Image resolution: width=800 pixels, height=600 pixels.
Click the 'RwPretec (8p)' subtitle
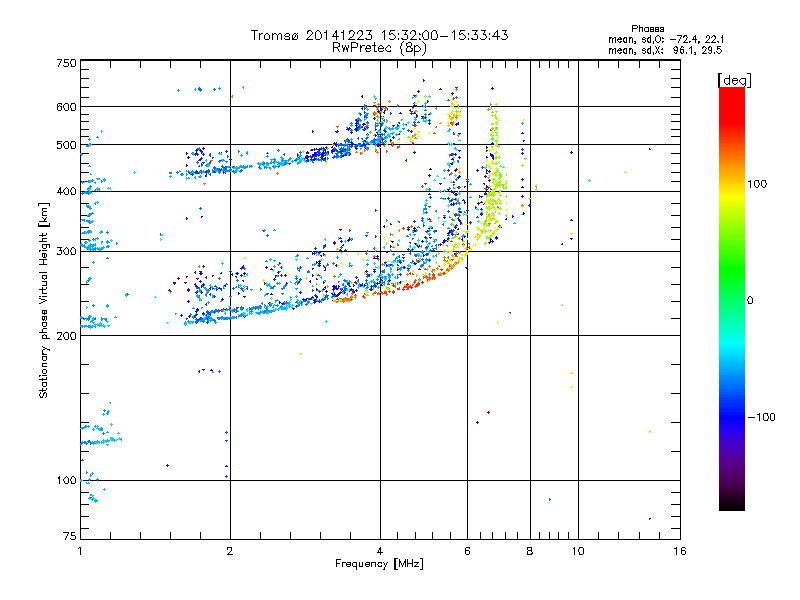tap(379, 48)
